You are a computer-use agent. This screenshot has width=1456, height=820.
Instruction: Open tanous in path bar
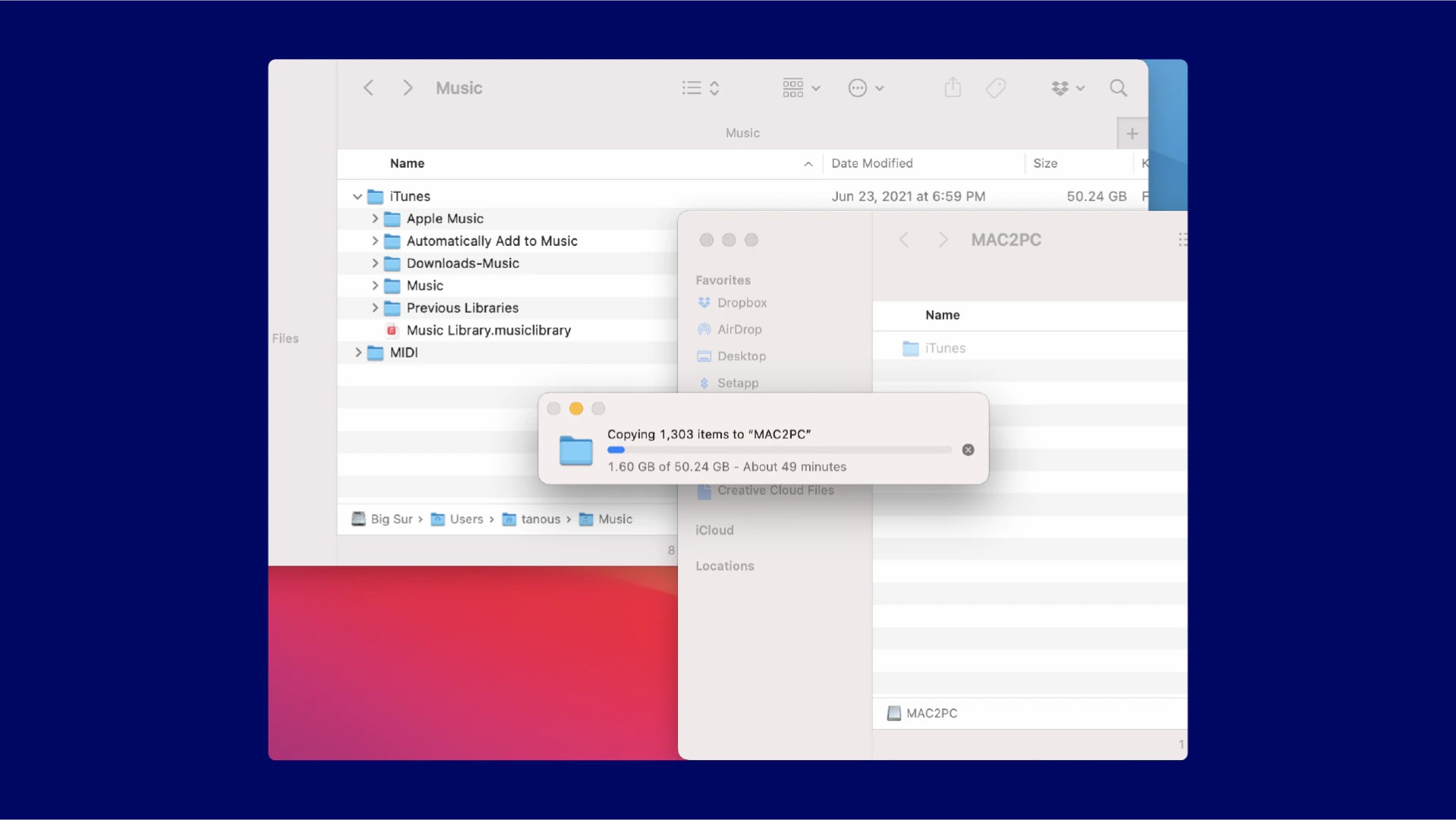531,519
